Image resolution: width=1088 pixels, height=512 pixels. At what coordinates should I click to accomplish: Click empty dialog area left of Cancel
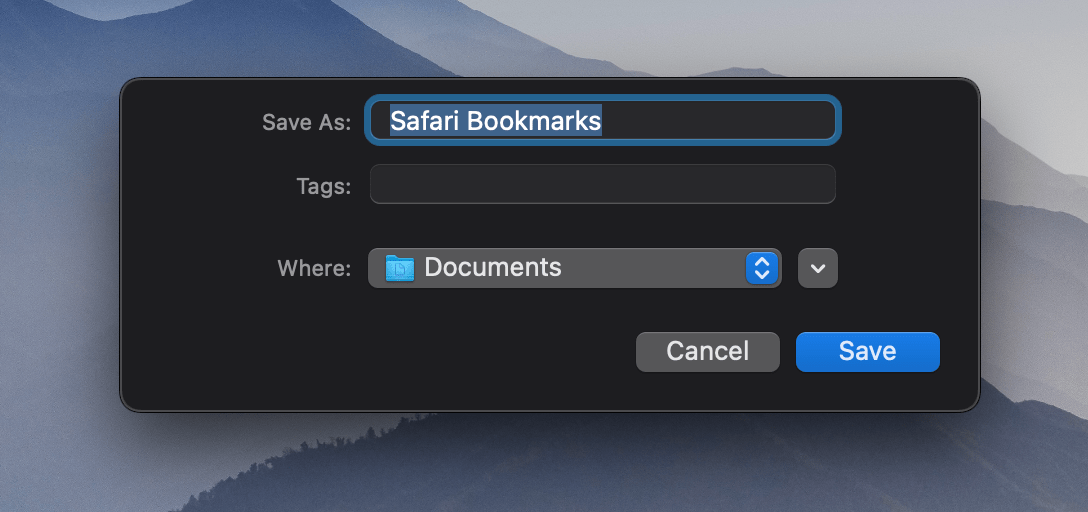tap(400, 352)
